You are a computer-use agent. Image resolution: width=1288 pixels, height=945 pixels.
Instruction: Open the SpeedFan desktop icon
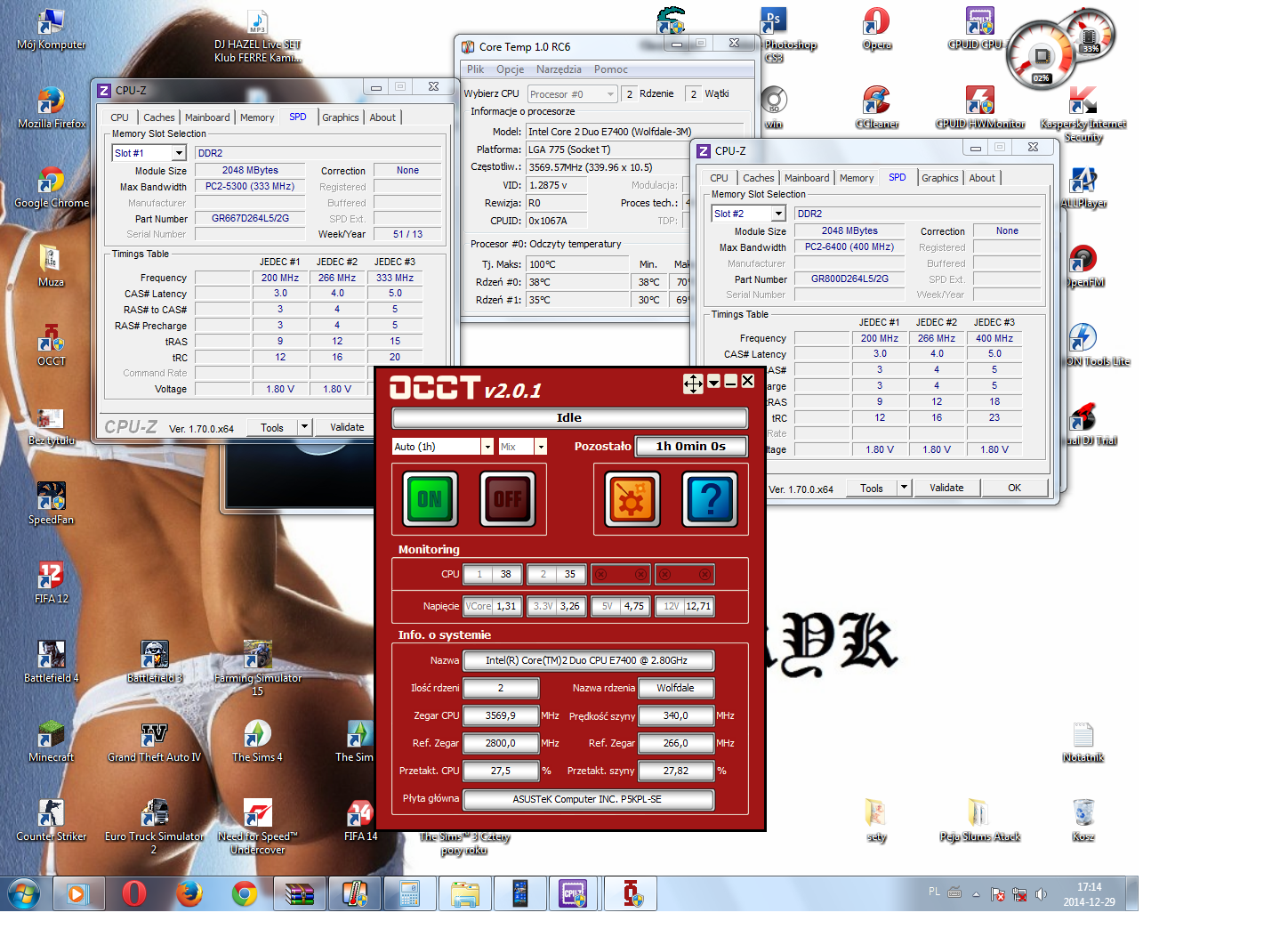51,504
